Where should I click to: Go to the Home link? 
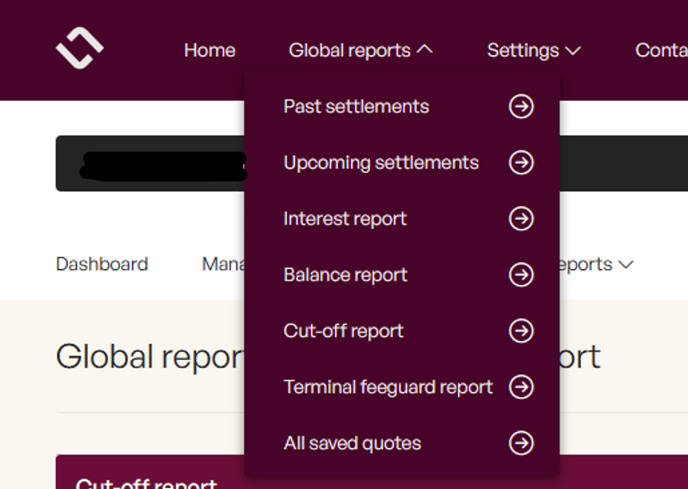click(x=209, y=50)
